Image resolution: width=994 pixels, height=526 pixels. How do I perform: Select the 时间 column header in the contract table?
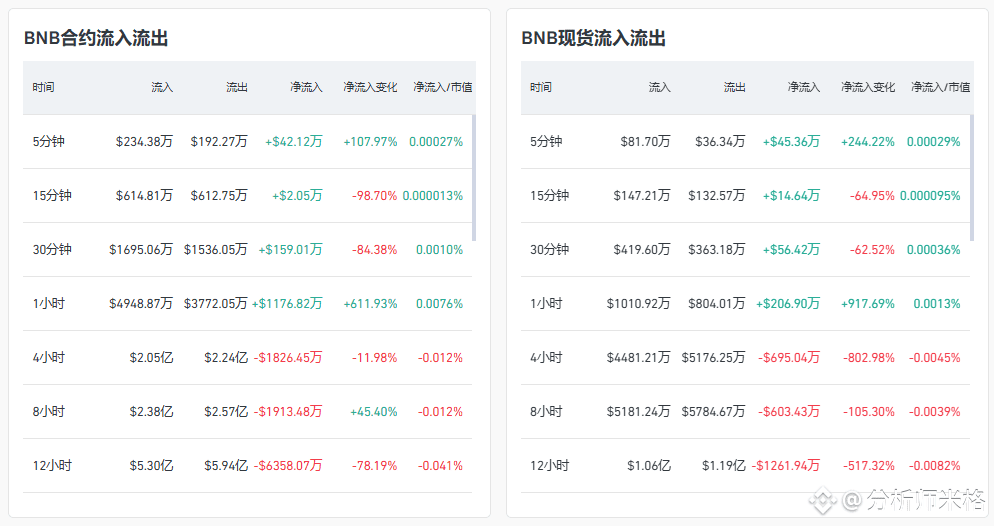tap(44, 87)
